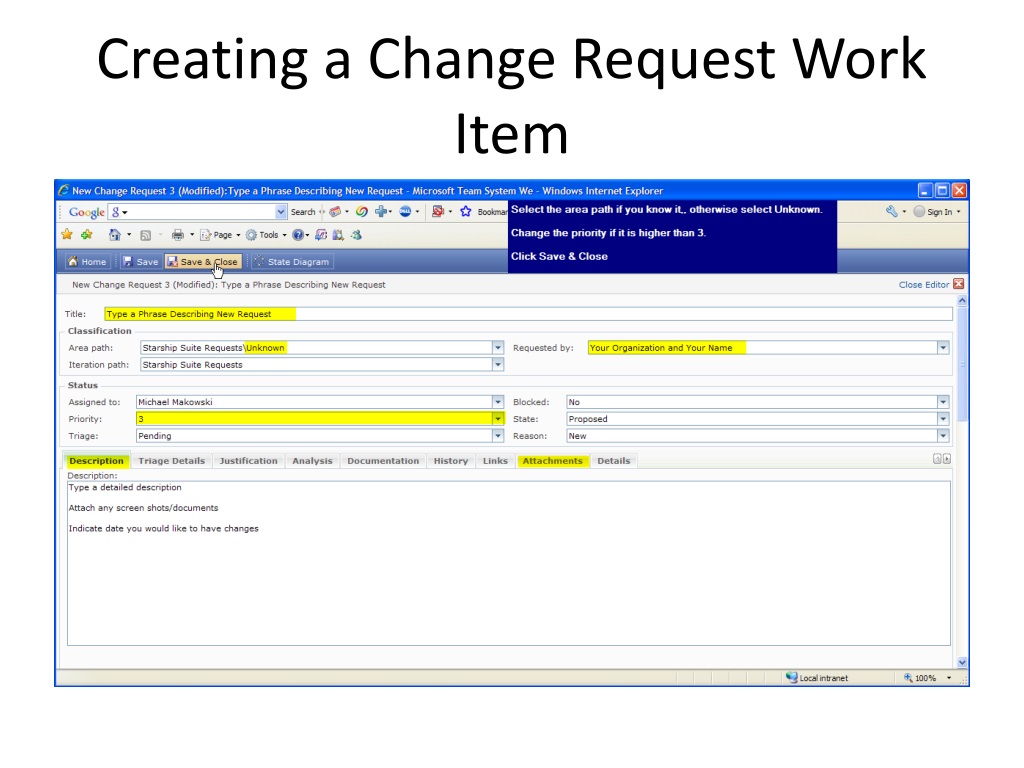Image resolution: width=1024 pixels, height=768 pixels.
Task: Click the Print printer icon
Action: pyautogui.click(x=178, y=235)
